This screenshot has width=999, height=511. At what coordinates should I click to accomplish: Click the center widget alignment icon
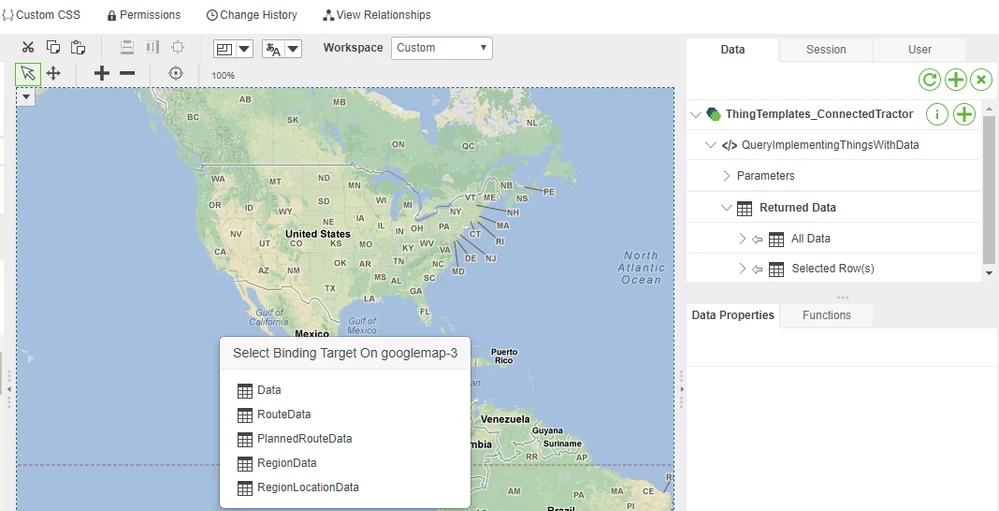178,47
